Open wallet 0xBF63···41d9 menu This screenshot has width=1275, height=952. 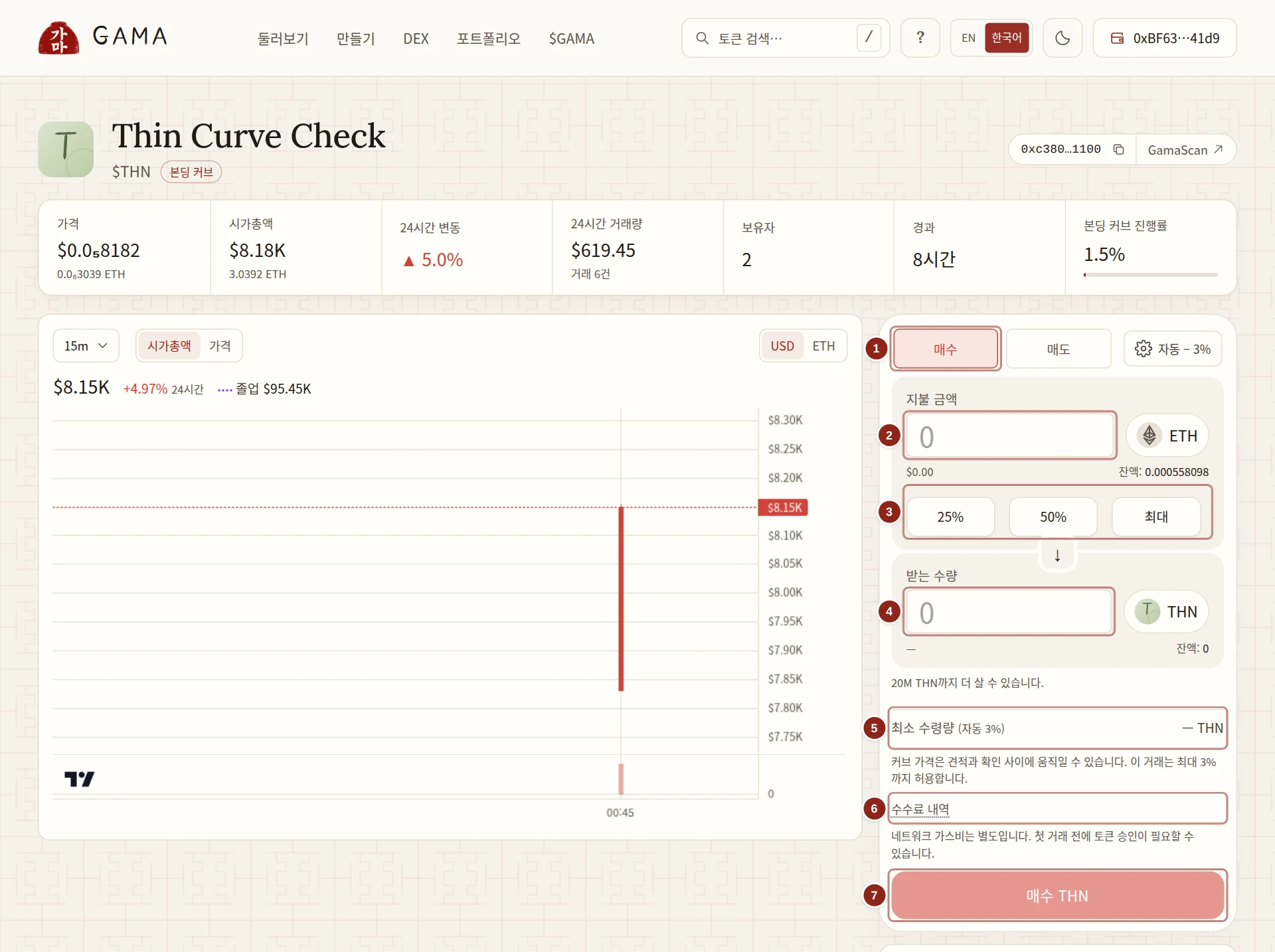pyautogui.click(x=1165, y=38)
